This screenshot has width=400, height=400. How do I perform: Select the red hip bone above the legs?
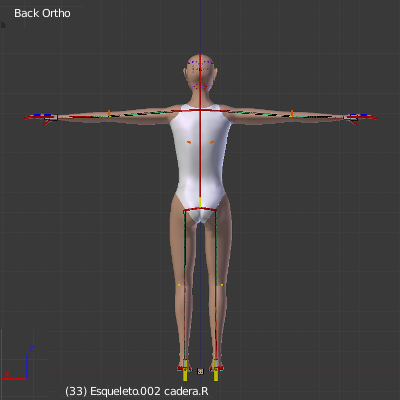point(200,209)
